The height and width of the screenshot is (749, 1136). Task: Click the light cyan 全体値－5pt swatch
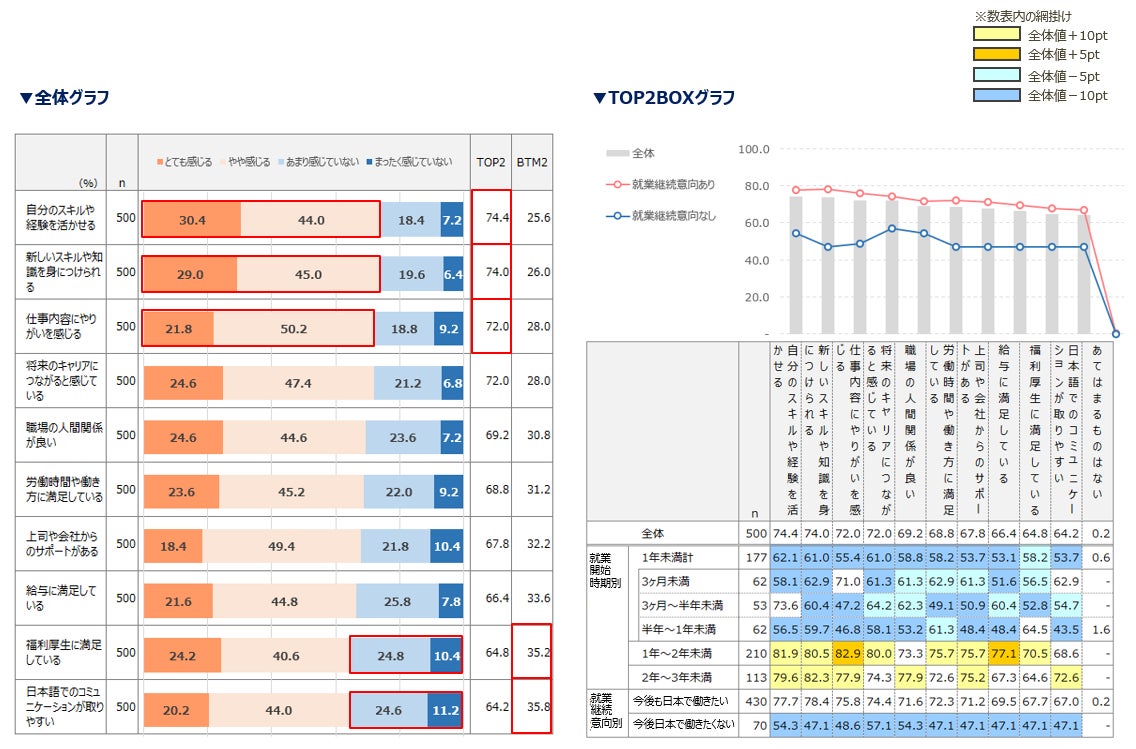(x=996, y=75)
